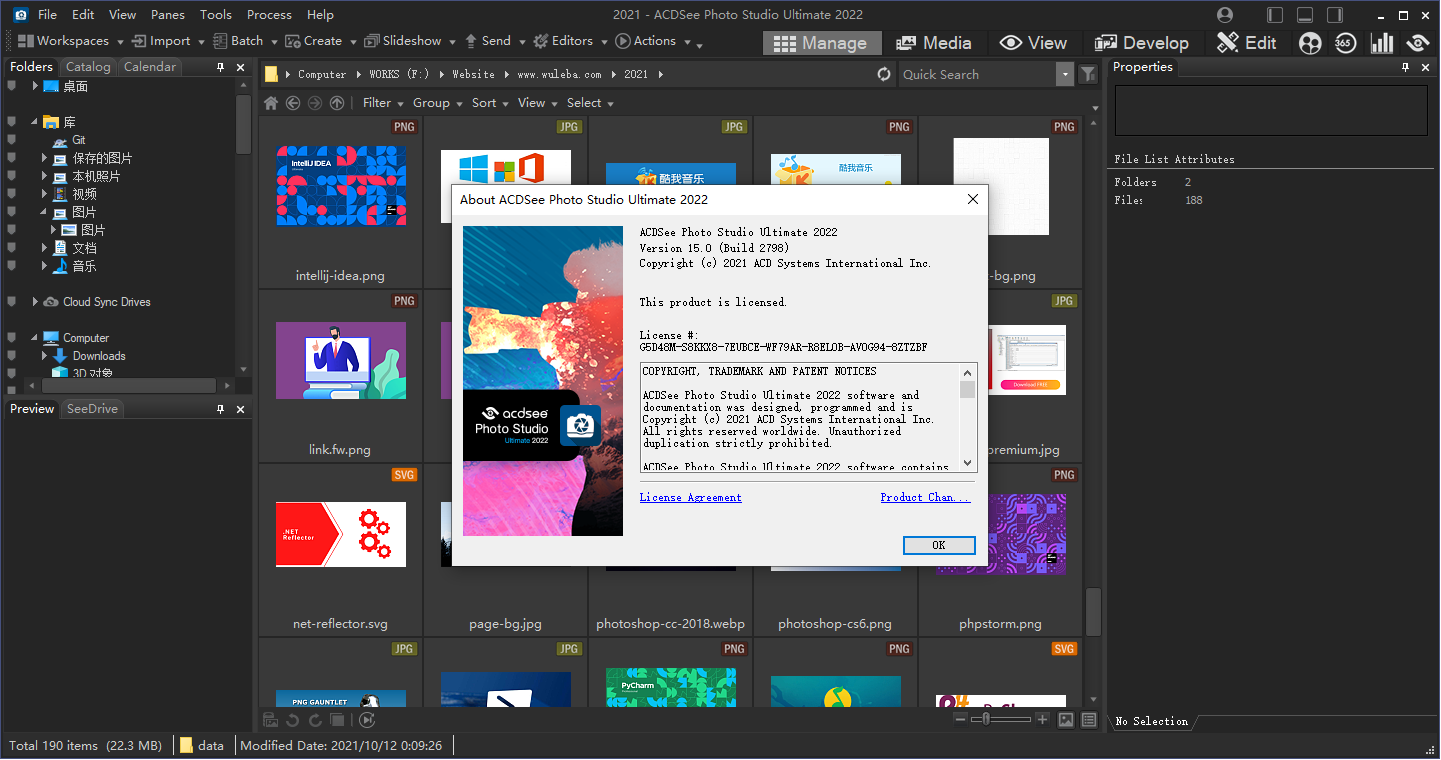
Task: Refresh the file list
Action: coord(884,74)
